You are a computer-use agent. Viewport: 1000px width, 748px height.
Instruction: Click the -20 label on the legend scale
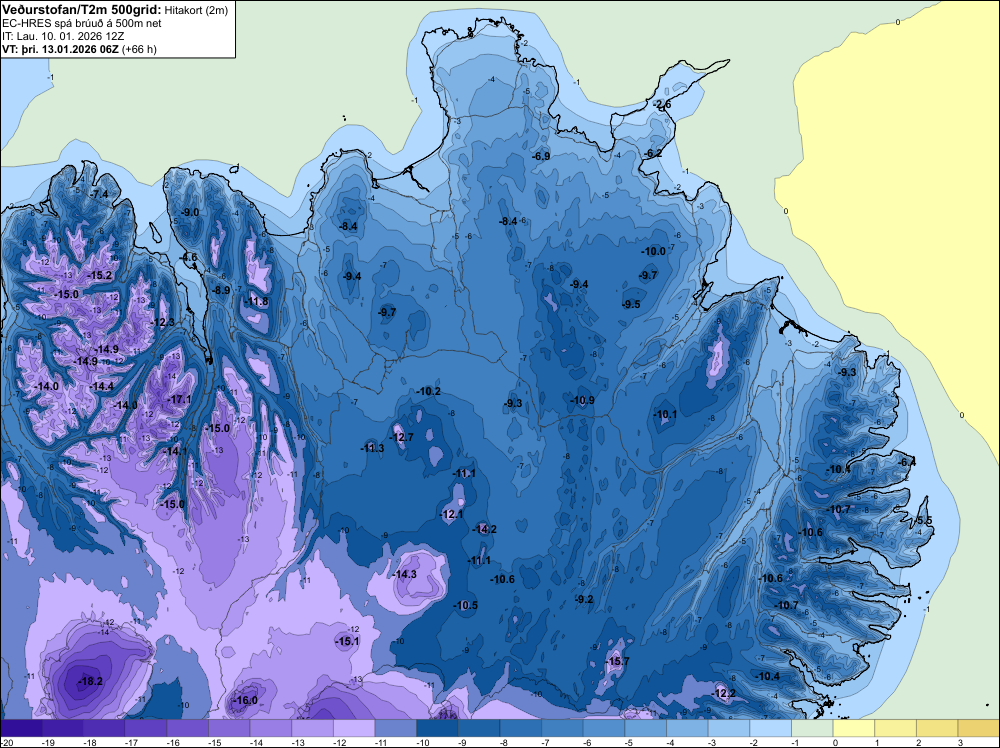tap(7, 743)
